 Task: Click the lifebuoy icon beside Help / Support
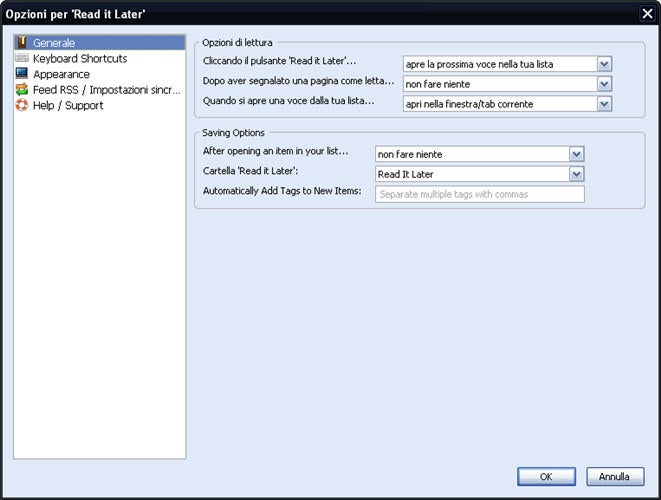pos(21,105)
